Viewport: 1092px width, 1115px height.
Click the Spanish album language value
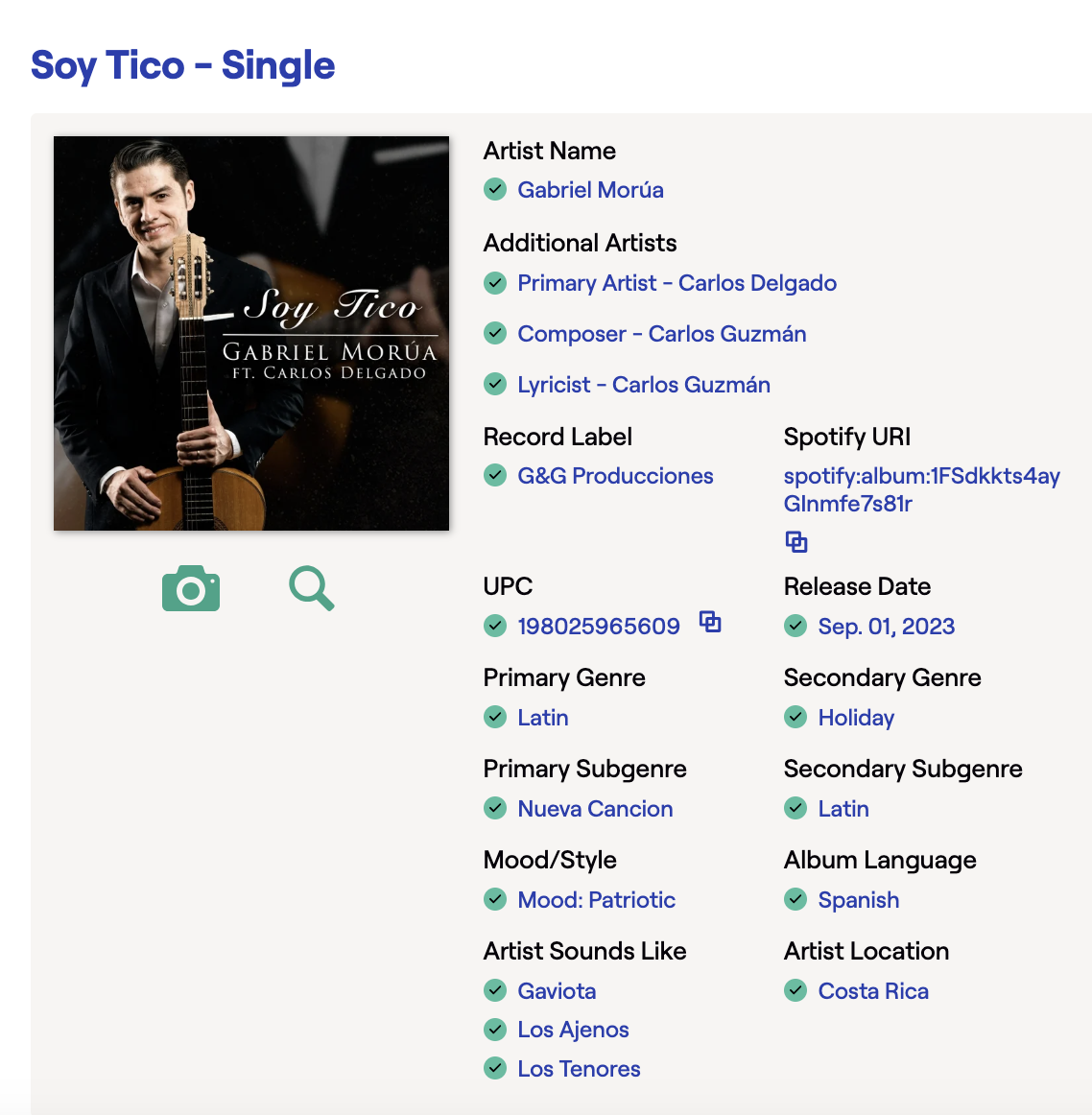pos(858,899)
